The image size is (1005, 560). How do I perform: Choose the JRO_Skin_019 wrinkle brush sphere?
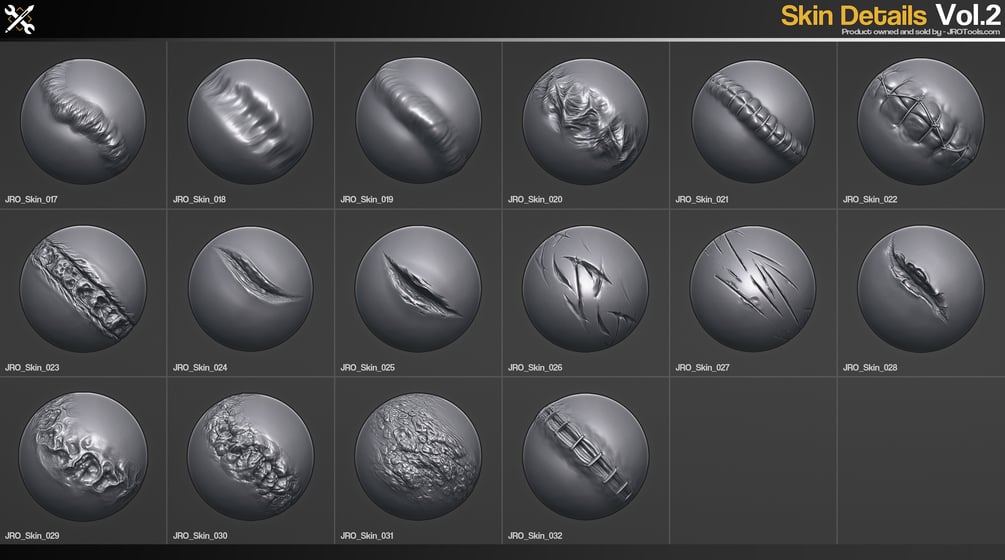[x=419, y=122]
